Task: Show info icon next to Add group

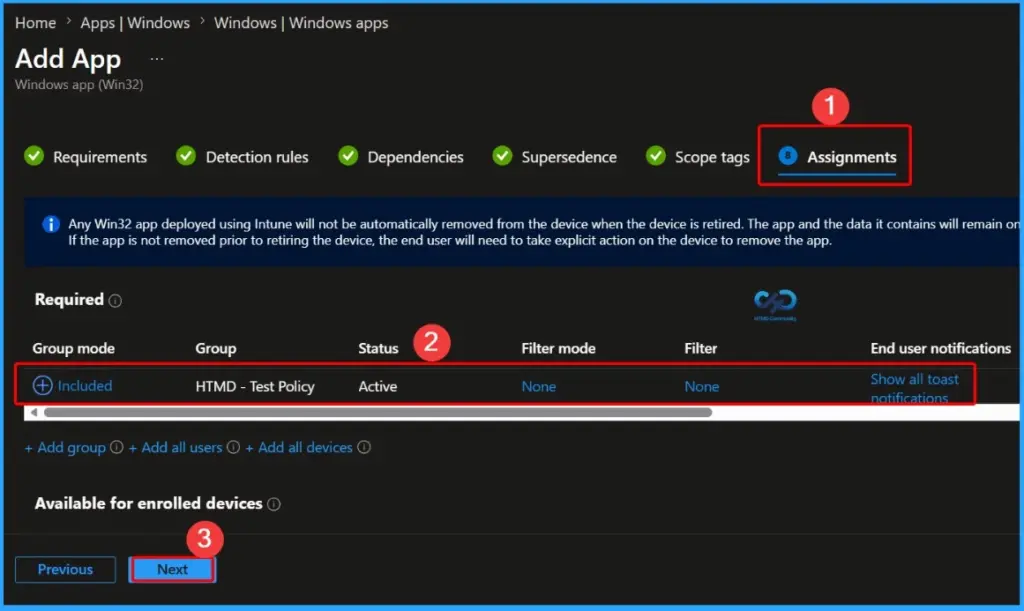Action: (116, 447)
